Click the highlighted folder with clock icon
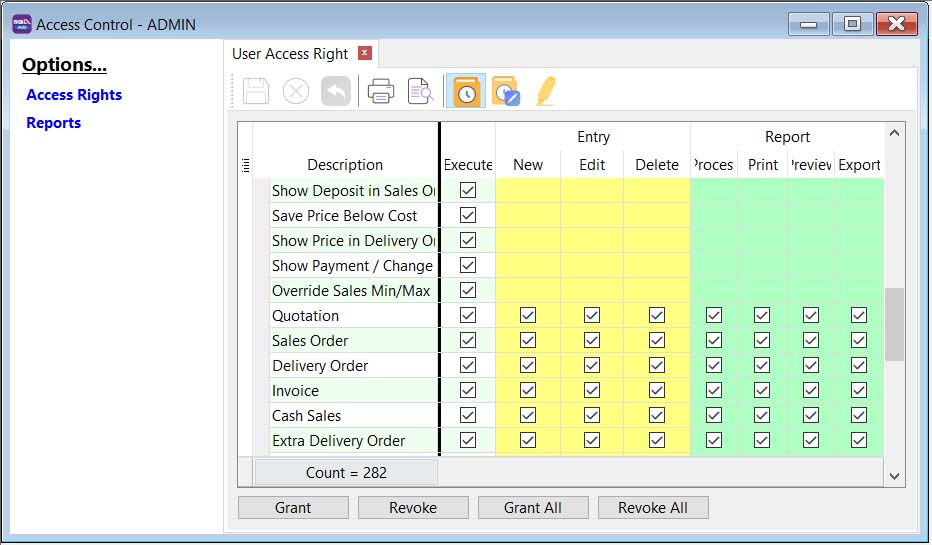Screen dimensions: 932x545 (466, 92)
